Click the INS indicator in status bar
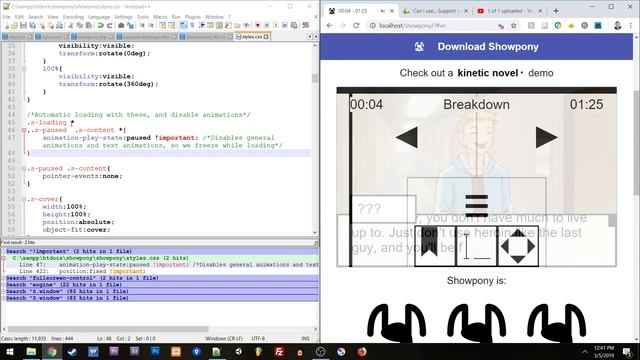This screenshot has height=360, width=640. click(305, 338)
